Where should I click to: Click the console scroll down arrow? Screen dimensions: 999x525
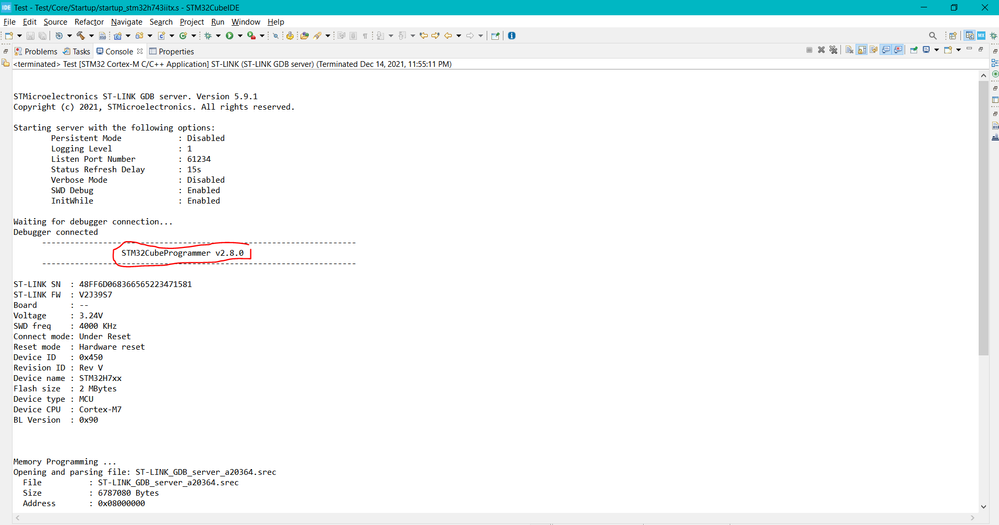(x=983, y=507)
